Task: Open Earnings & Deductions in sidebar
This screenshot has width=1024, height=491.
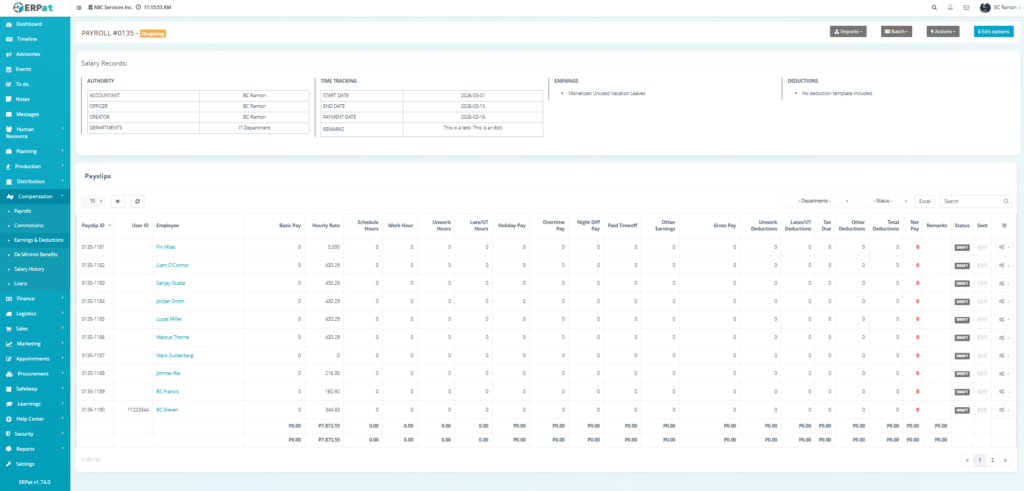Action: pyautogui.click(x=38, y=240)
